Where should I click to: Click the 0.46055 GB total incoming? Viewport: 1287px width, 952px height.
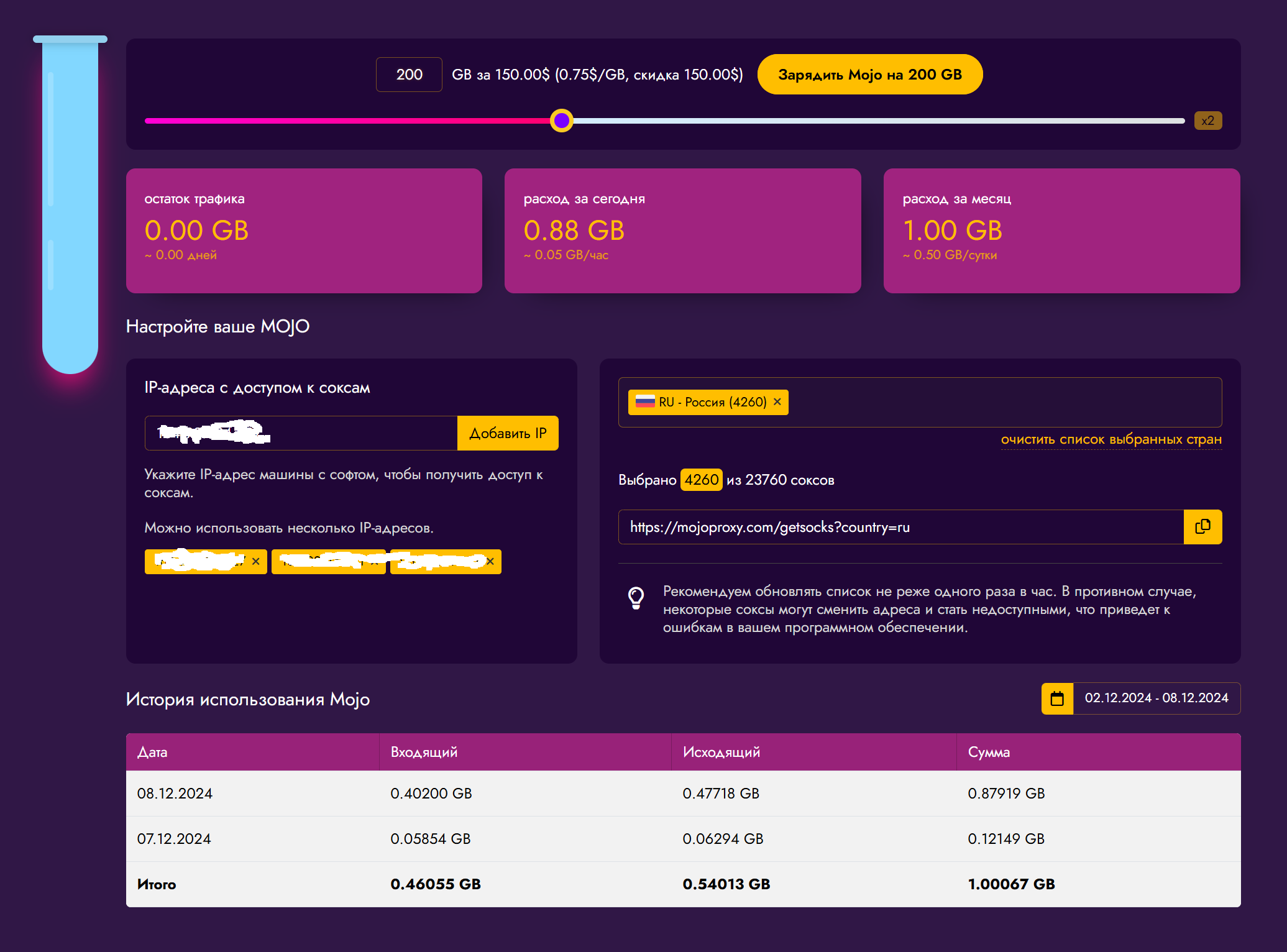pyautogui.click(x=436, y=884)
